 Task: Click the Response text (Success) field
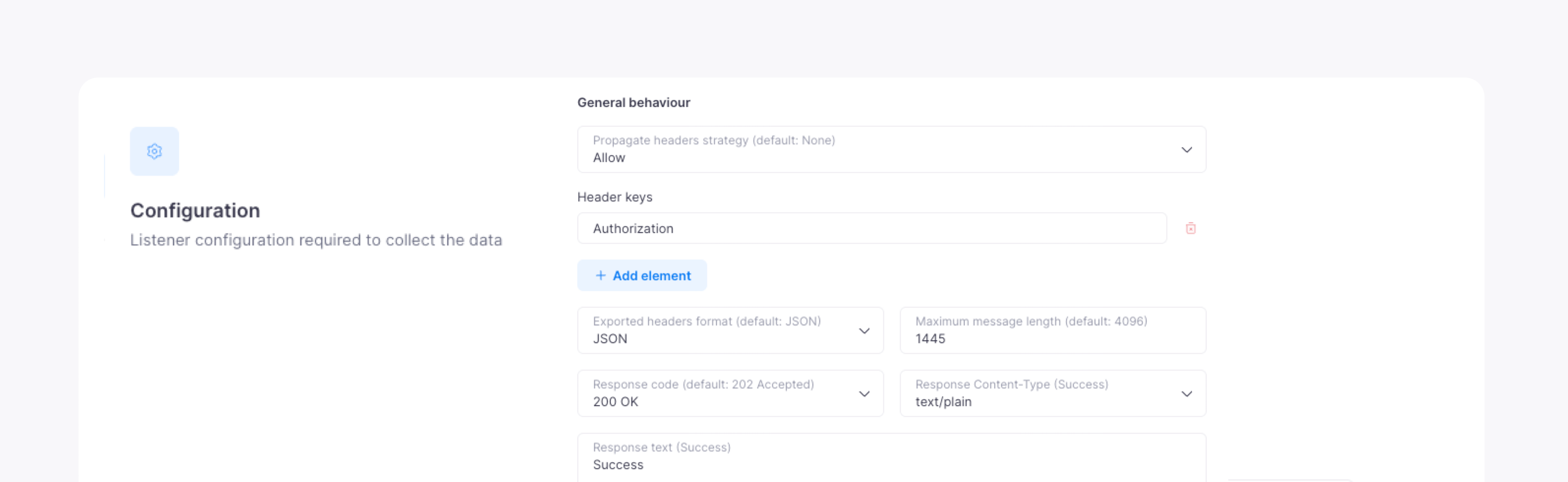[891, 457]
